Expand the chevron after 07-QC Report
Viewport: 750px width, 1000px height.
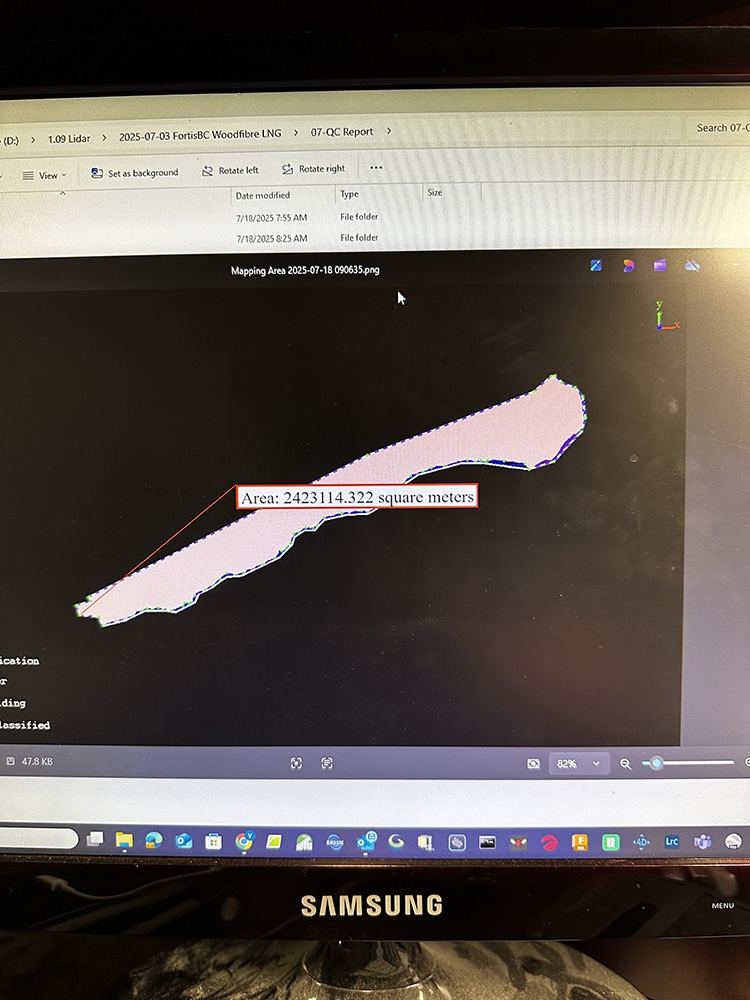pos(389,131)
